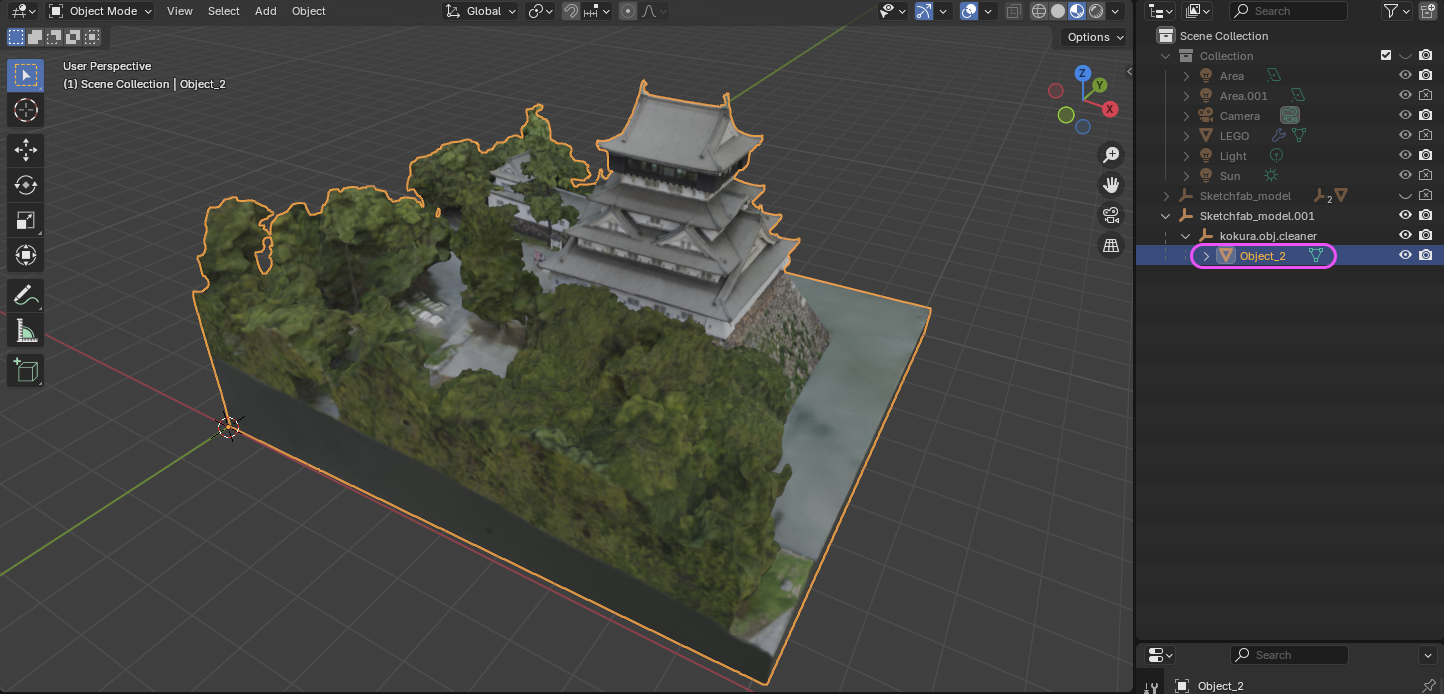Open the View menu
The width and height of the screenshot is (1444, 694).
pyautogui.click(x=180, y=11)
